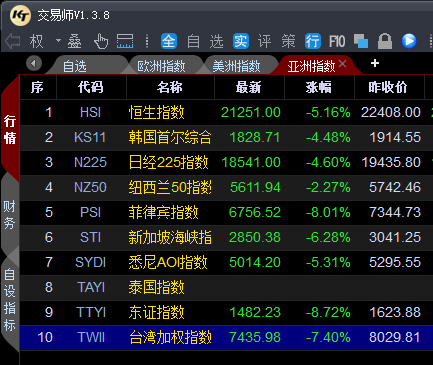The height and width of the screenshot is (365, 433).
Task: Open the F10 information button
Action: coord(337,41)
